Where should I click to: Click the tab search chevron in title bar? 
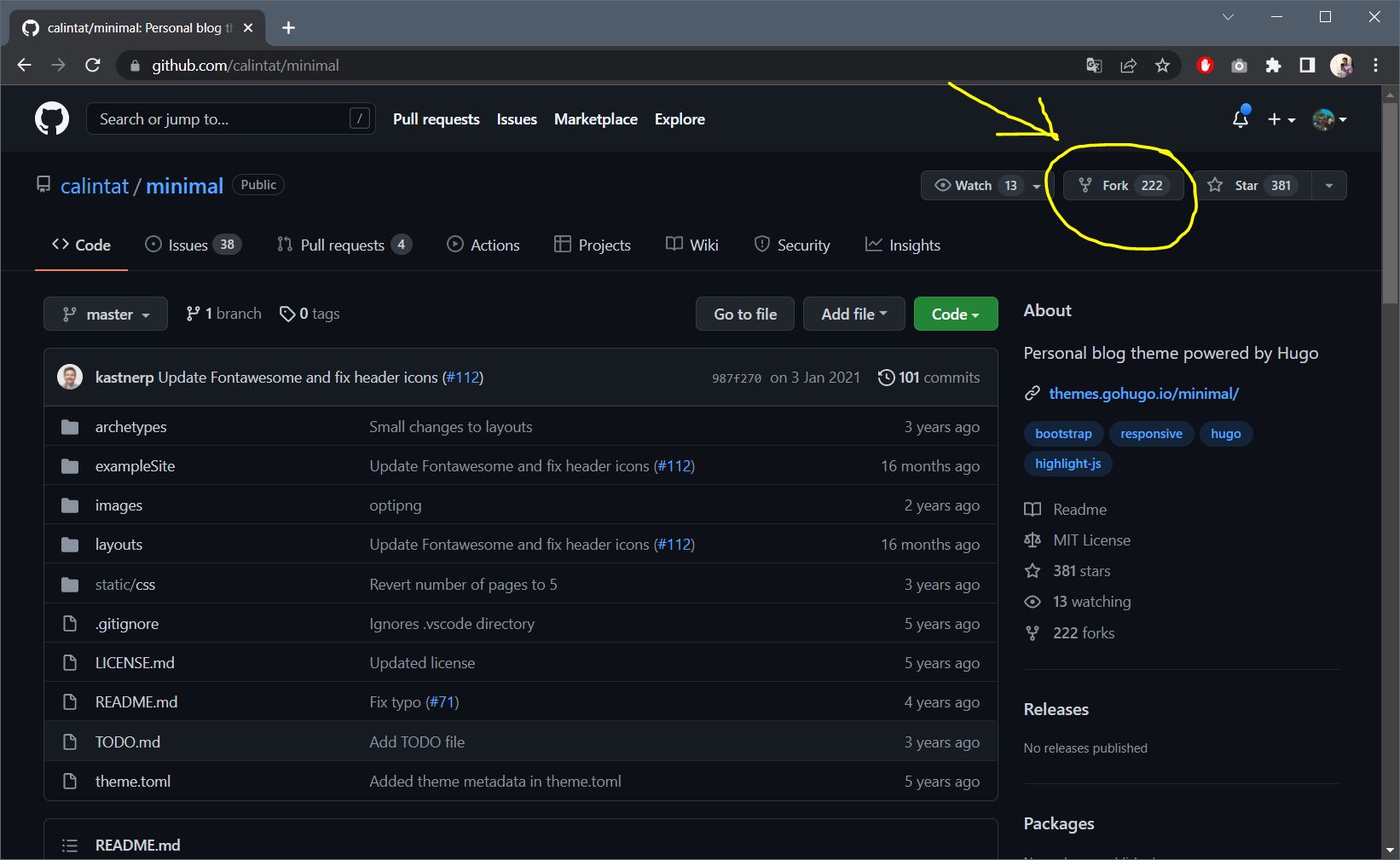[x=1228, y=17]
